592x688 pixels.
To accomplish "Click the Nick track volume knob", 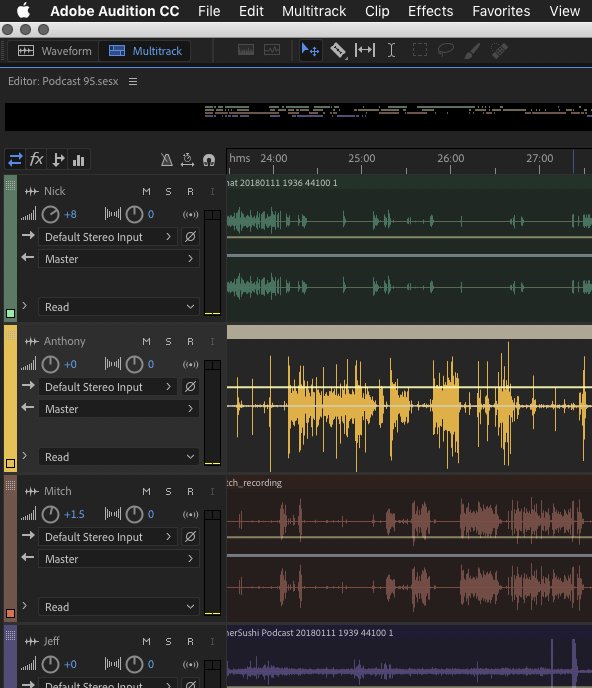I will click(50, 215).
